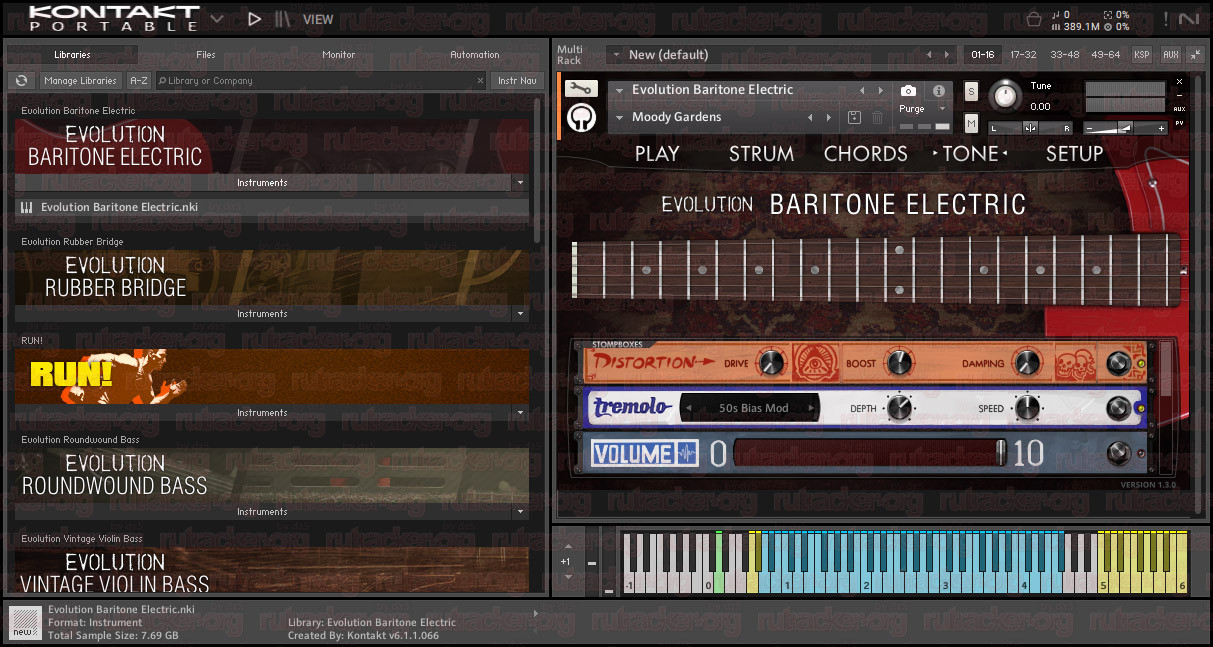Toggle the KSP script panel
This screenshot has height=647, width=1213.
[1141, 55]
